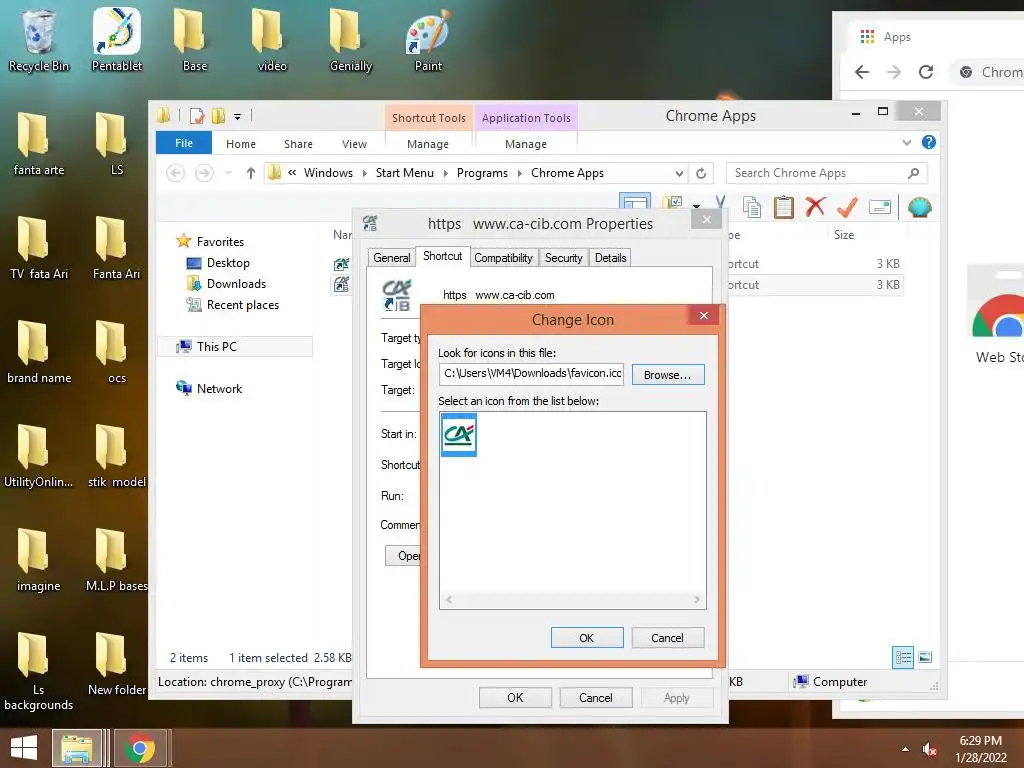1024x768 pixels.
Task: Click the Windows Start button
Action: 24,748
